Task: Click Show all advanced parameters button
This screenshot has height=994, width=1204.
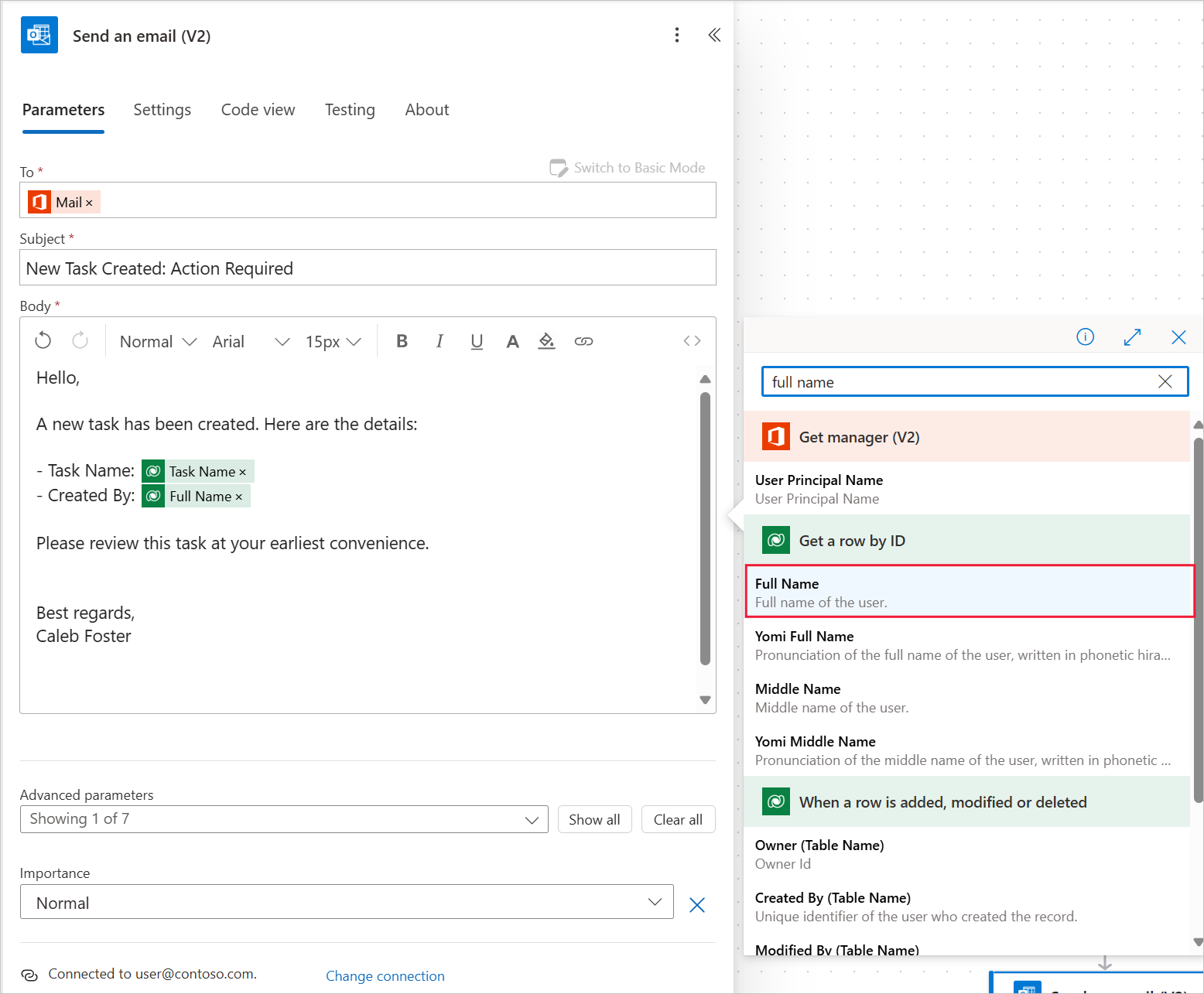Action: [594, 819]
